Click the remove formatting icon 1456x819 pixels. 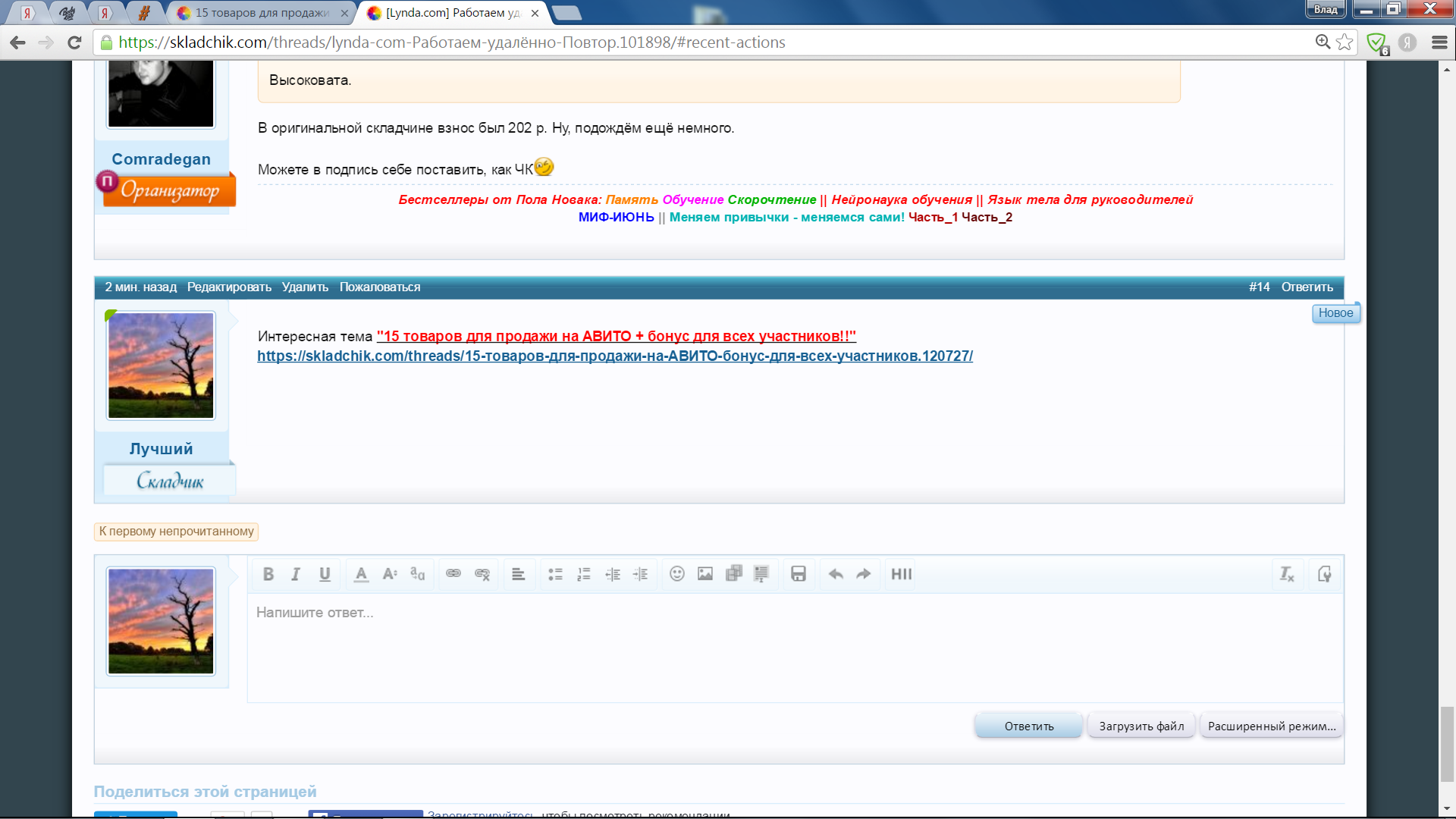1287,574
